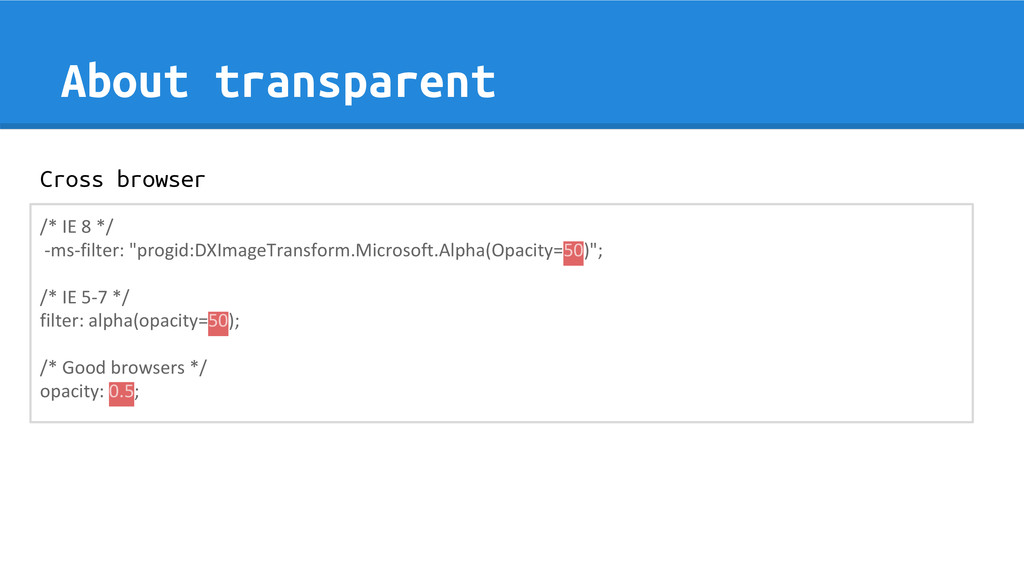Click the 'alpha(opacity=' function text

[148, 321]
